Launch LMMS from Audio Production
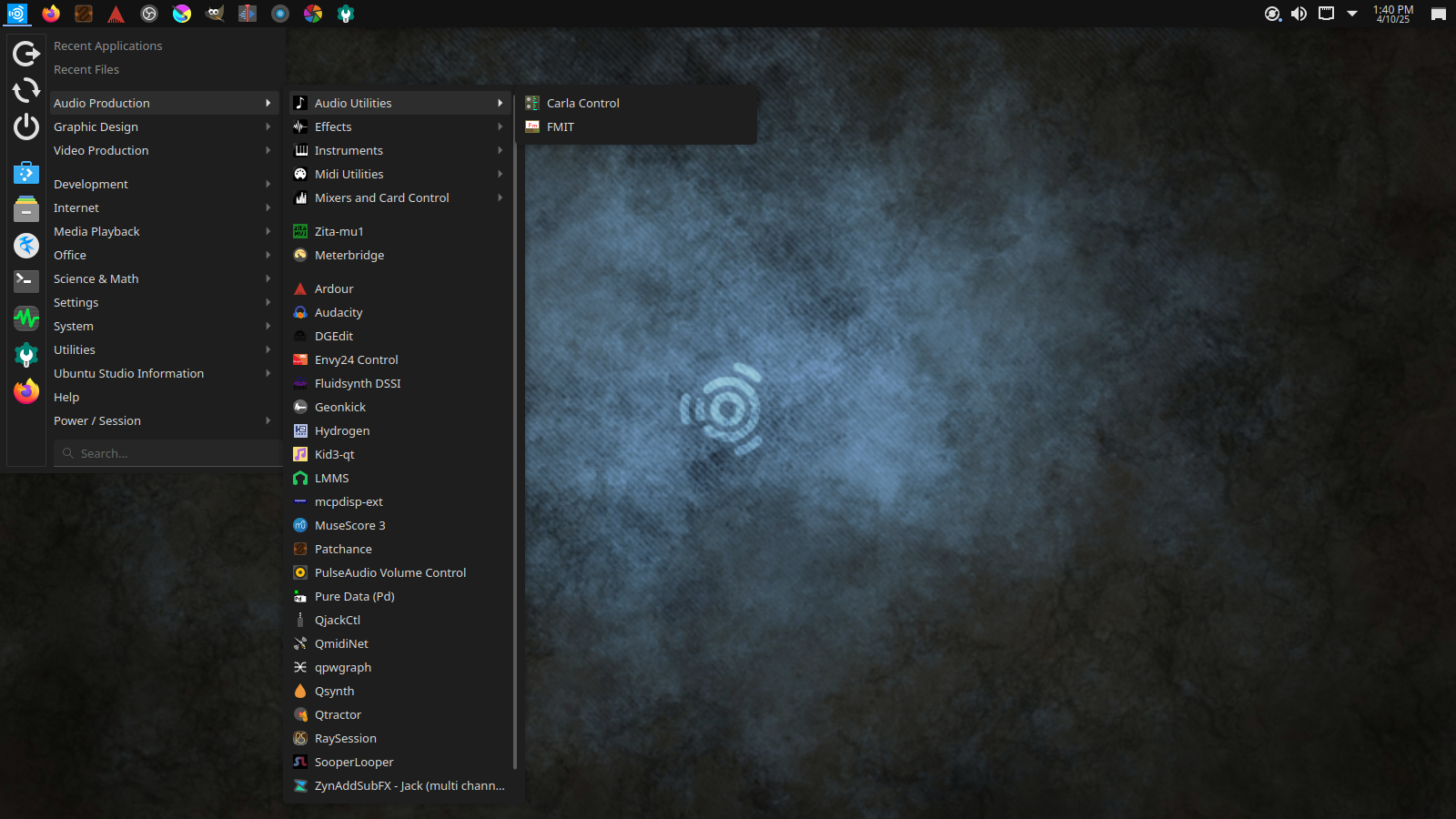The image size is (1456, 819). click(x=331, y=478)
